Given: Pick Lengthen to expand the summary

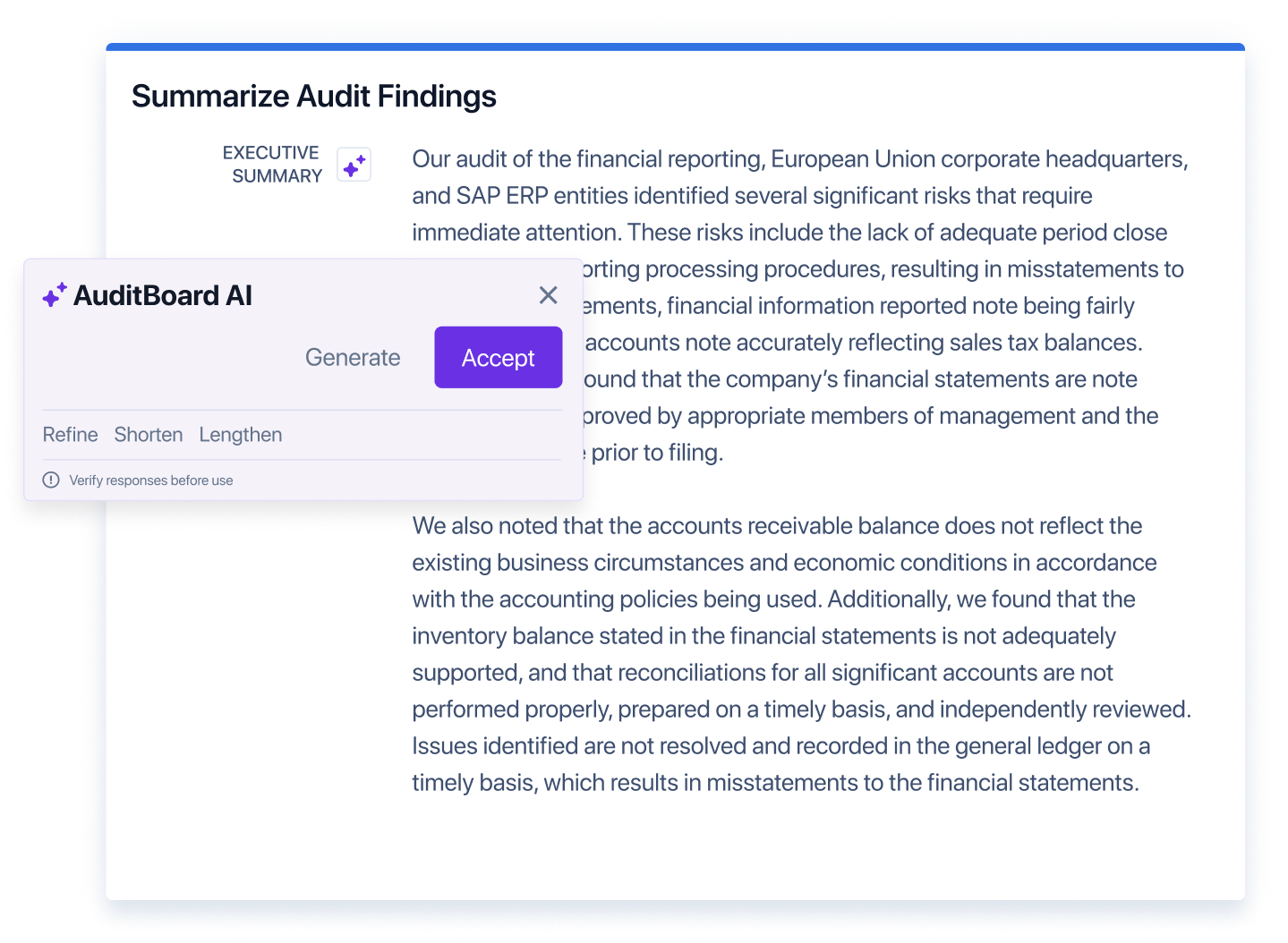Looking at the screenshot, I should 240,435.
